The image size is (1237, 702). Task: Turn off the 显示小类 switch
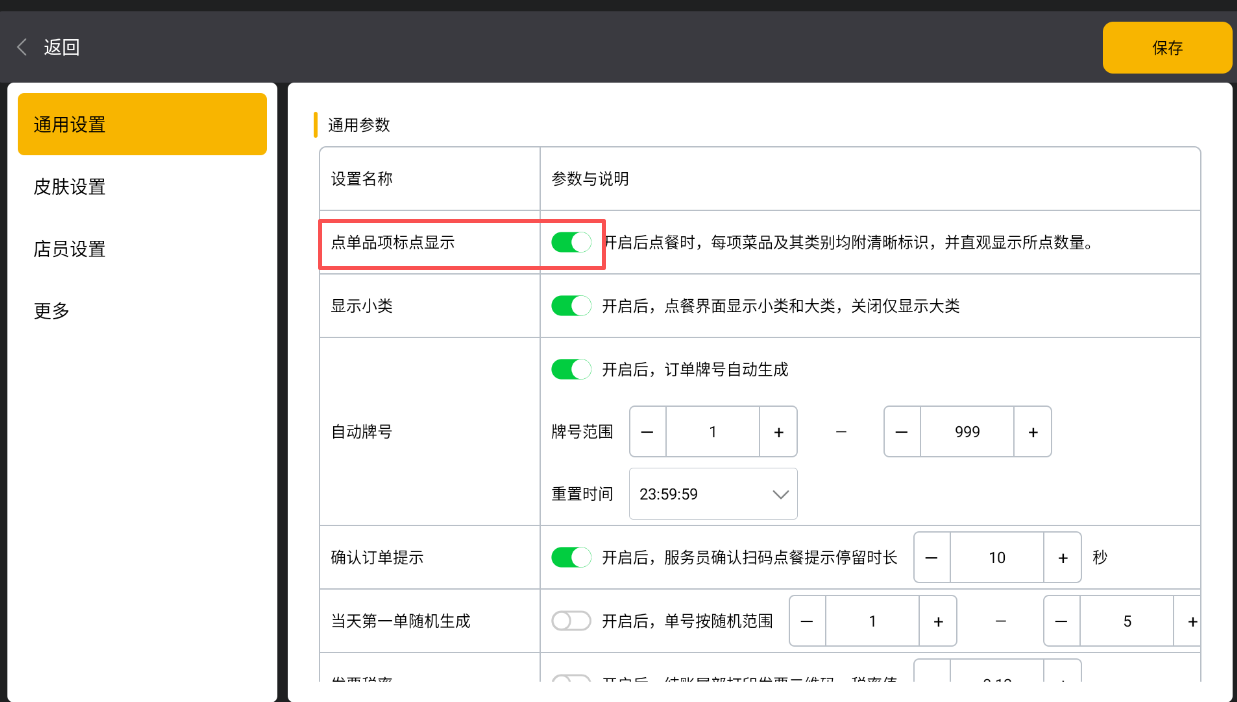tap(572, 306)
